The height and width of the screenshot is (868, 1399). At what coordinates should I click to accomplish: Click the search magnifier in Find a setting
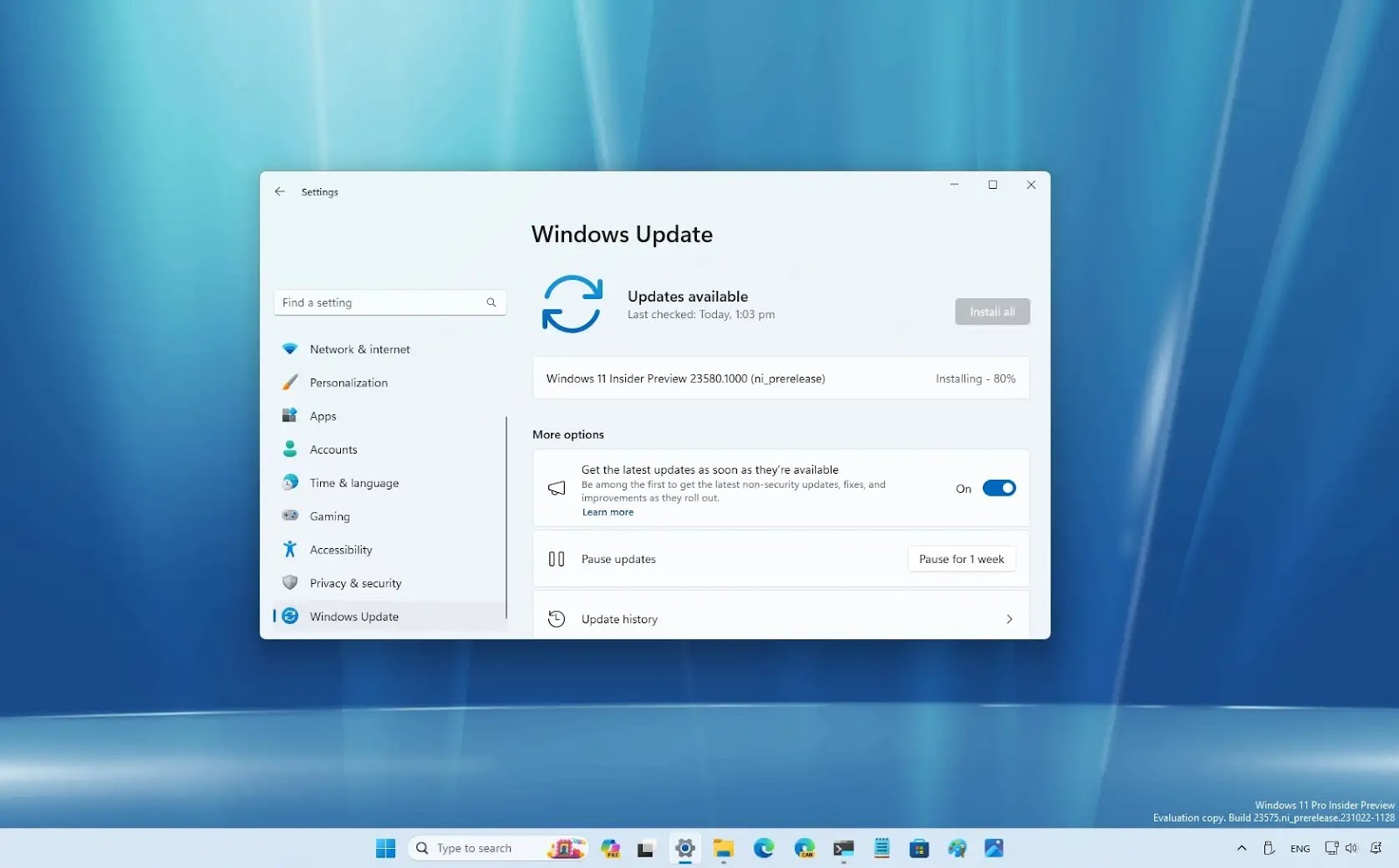(491, 302)
